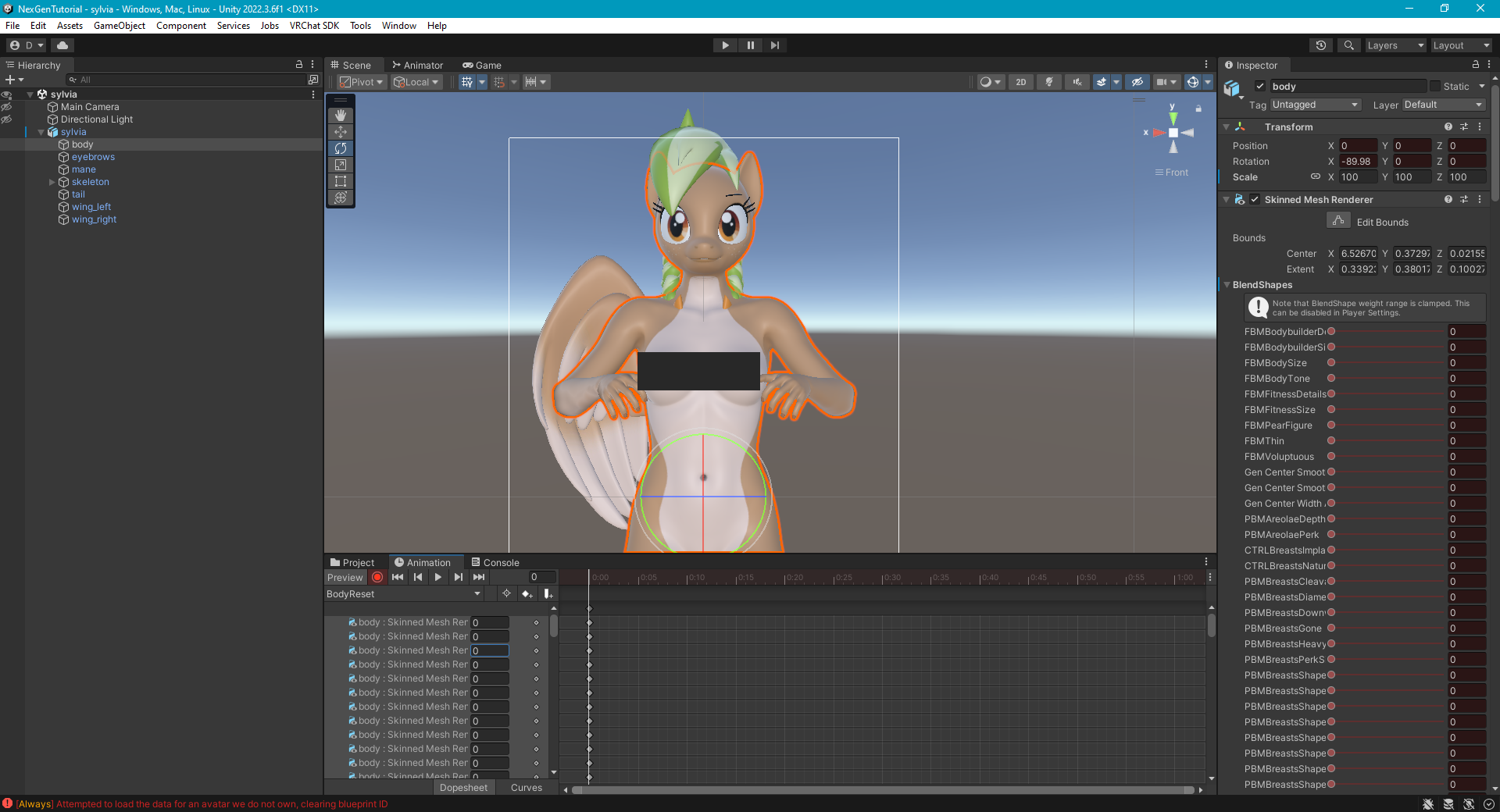The width and height of the screenshot is (1500, 812).
Task: Collapse the BlendShapes section
Action: 1227,285
